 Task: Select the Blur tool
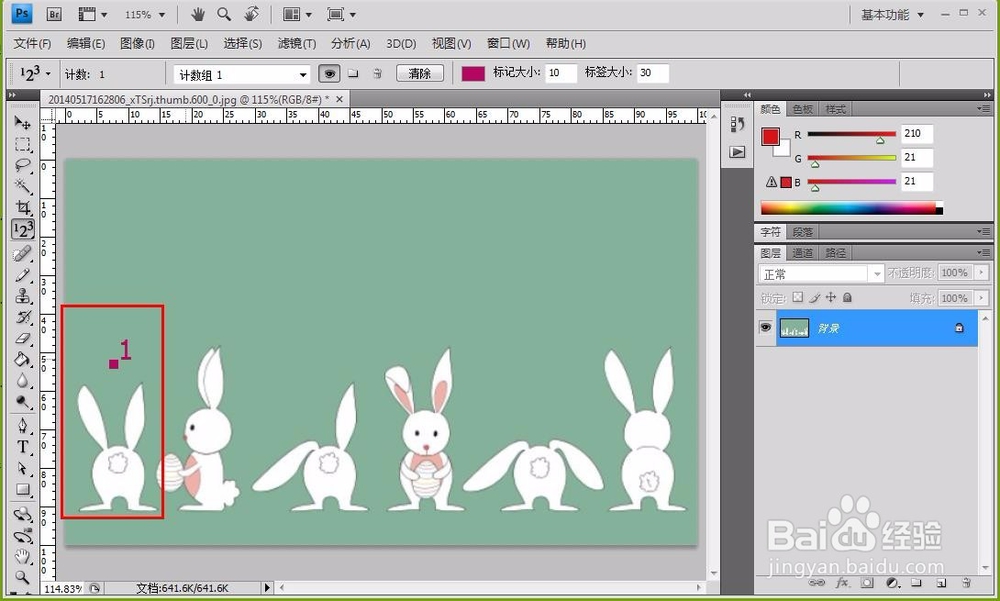point(22,380)
